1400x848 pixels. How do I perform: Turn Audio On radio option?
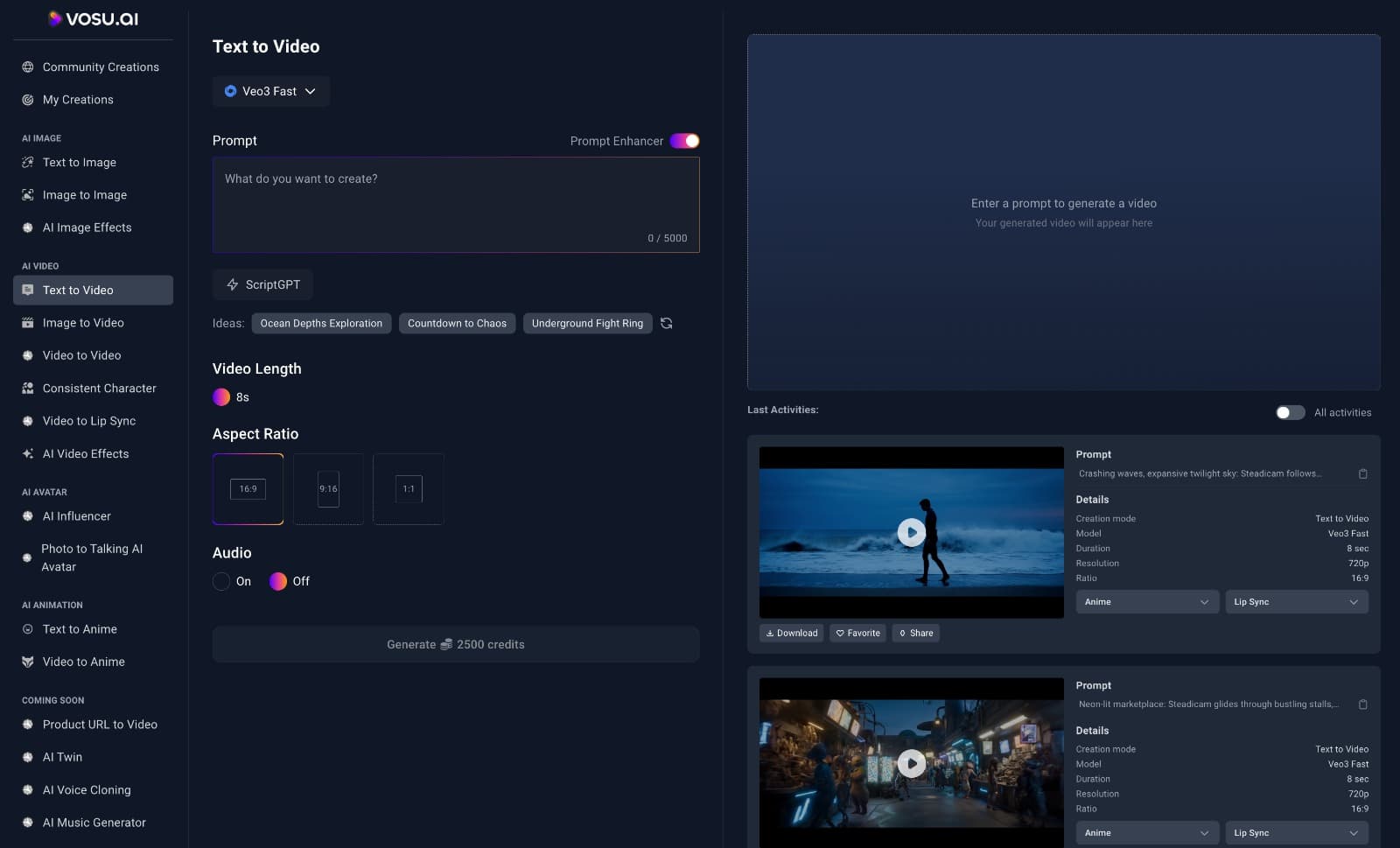click(x=222, y=581)
